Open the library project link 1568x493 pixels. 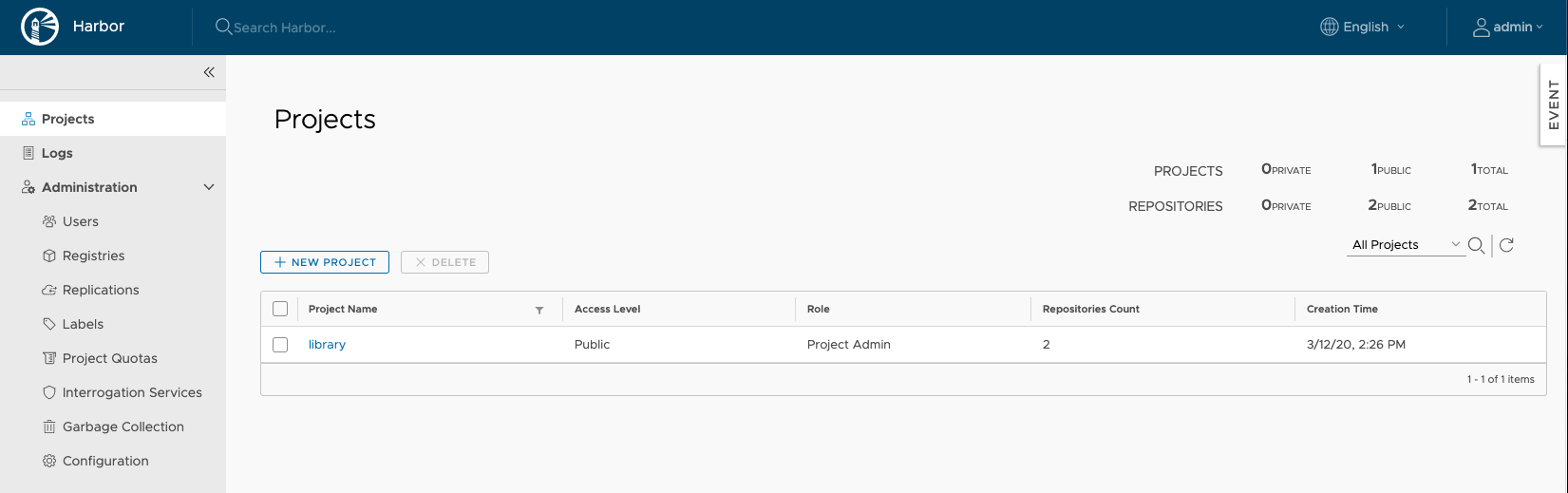coord(327,345)
